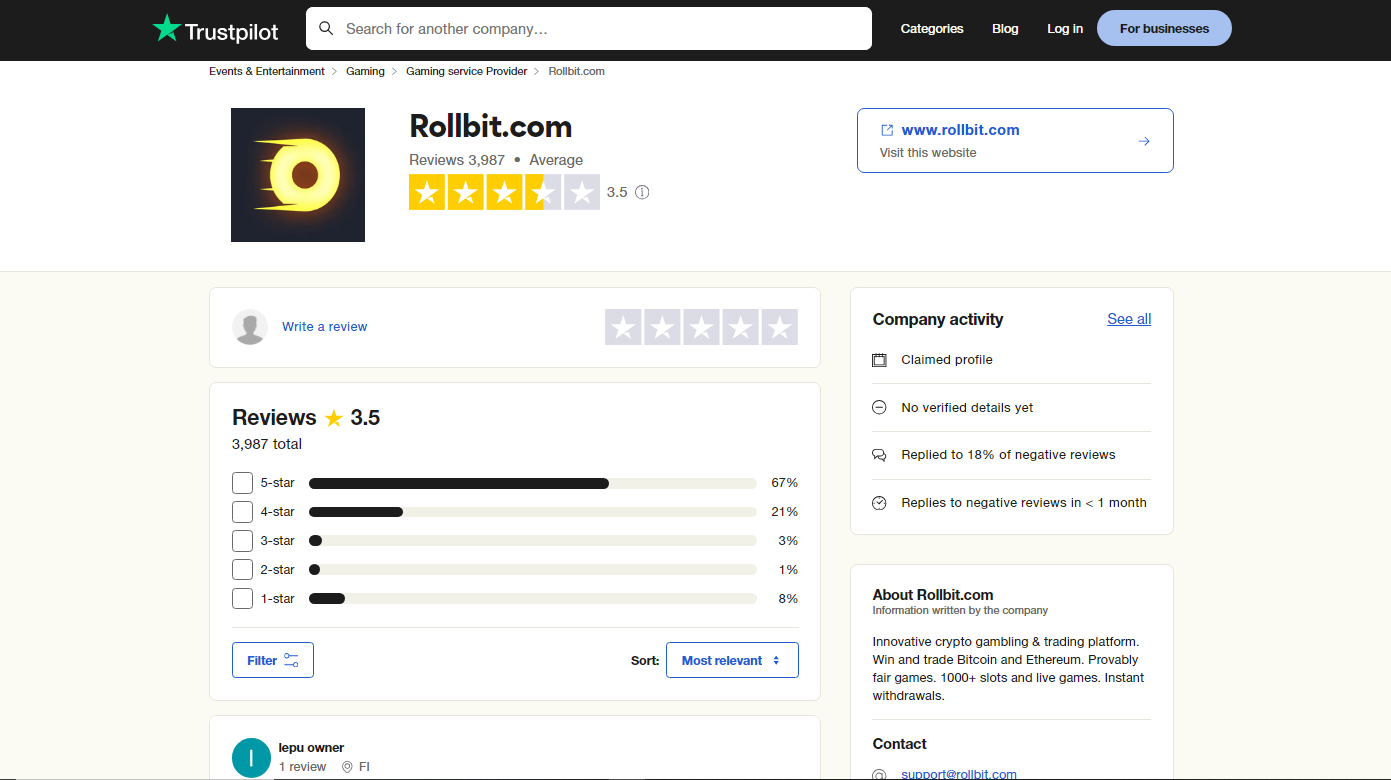
Task: Focus the company search input field
Action: [600, 29]
